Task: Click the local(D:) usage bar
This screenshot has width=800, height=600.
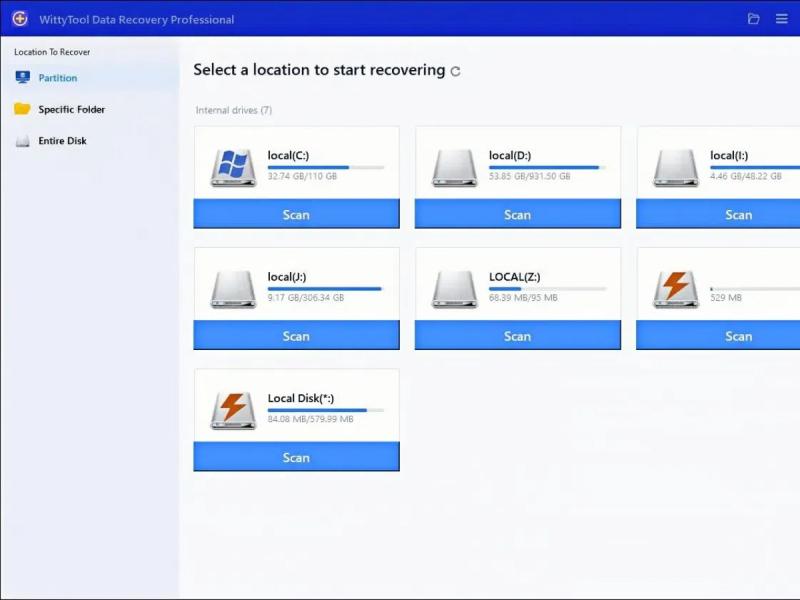Action: tap(547, 167)
